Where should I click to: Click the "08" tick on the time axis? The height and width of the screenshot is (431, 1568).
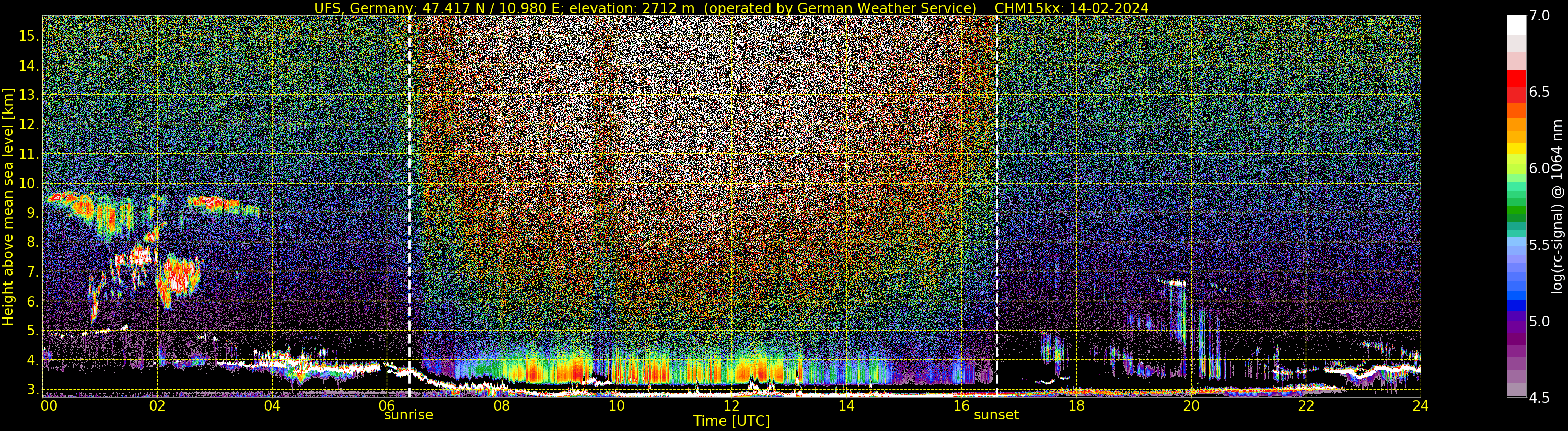pyautogui.click(x=502, y=405)
